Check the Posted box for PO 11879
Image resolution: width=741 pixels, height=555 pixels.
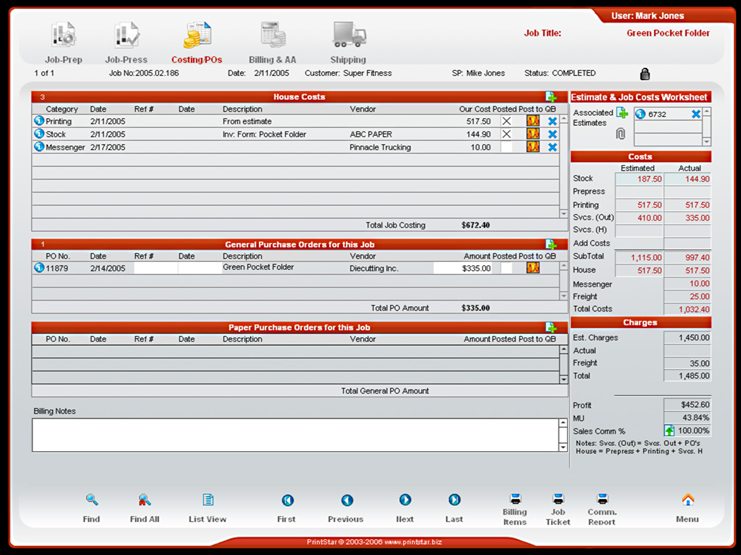click(507, 268)
